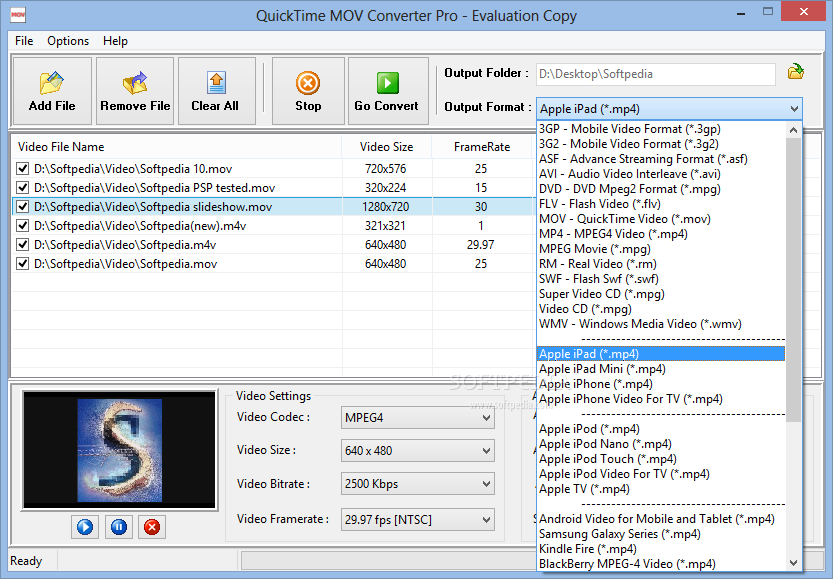Select WMV - Windows Media Video

[x=661, y=324]
